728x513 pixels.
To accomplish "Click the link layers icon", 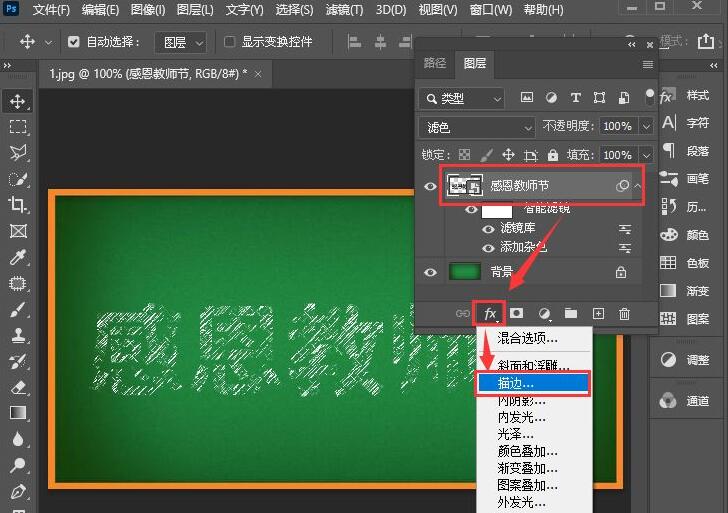I will (x=462, y=314).
